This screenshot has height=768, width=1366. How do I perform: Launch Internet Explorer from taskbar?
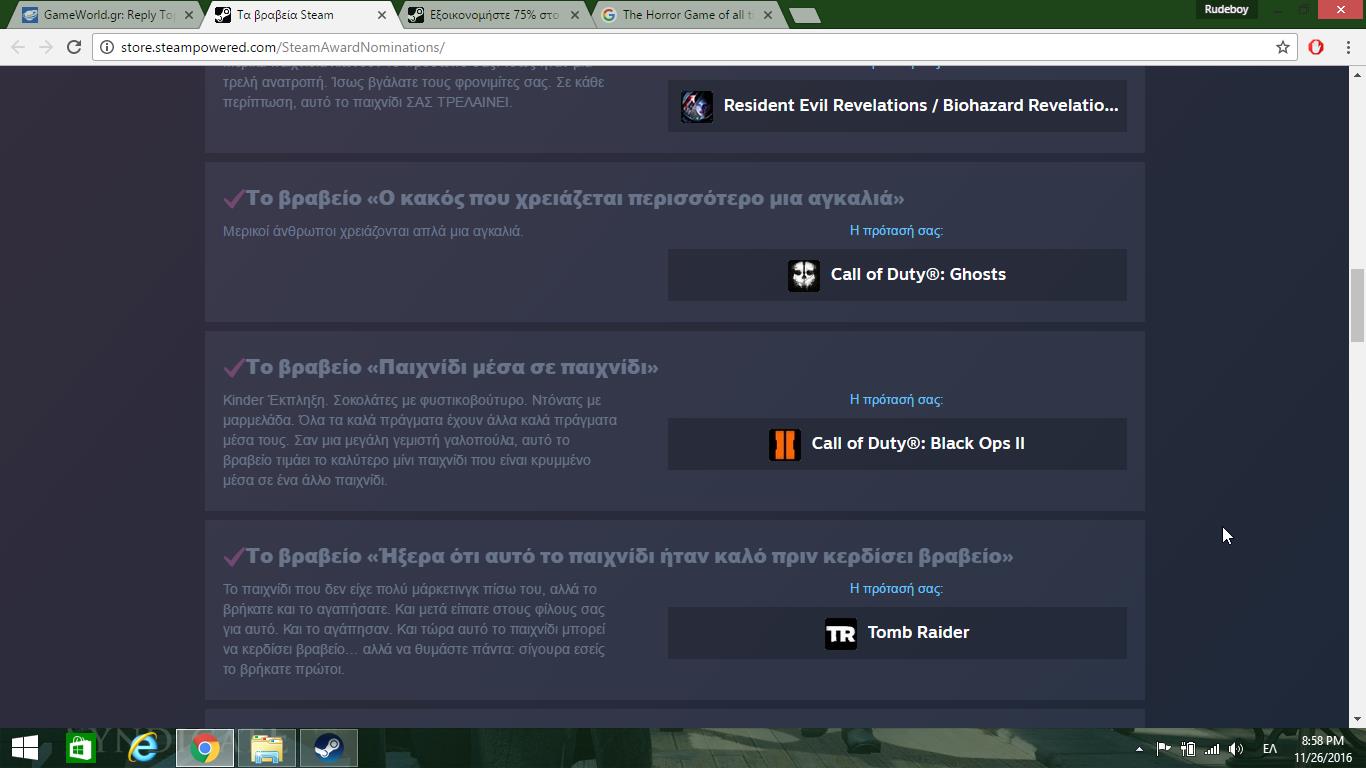point(143,748)
